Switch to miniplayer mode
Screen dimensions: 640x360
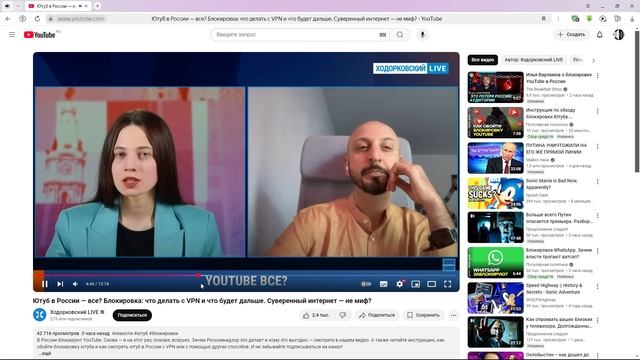pyautogui.click(x=416, y=284)
